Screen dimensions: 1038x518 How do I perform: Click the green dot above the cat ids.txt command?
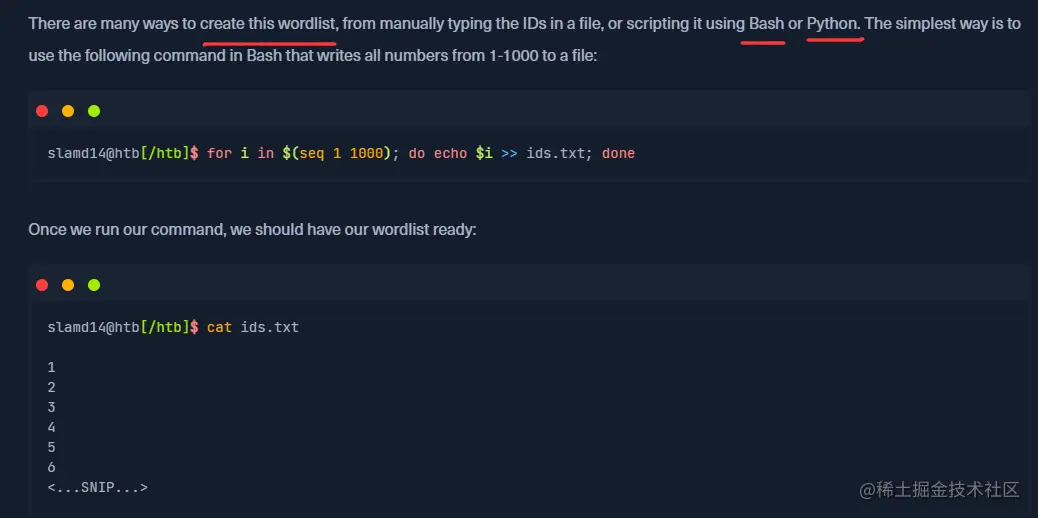coord(94,285)
